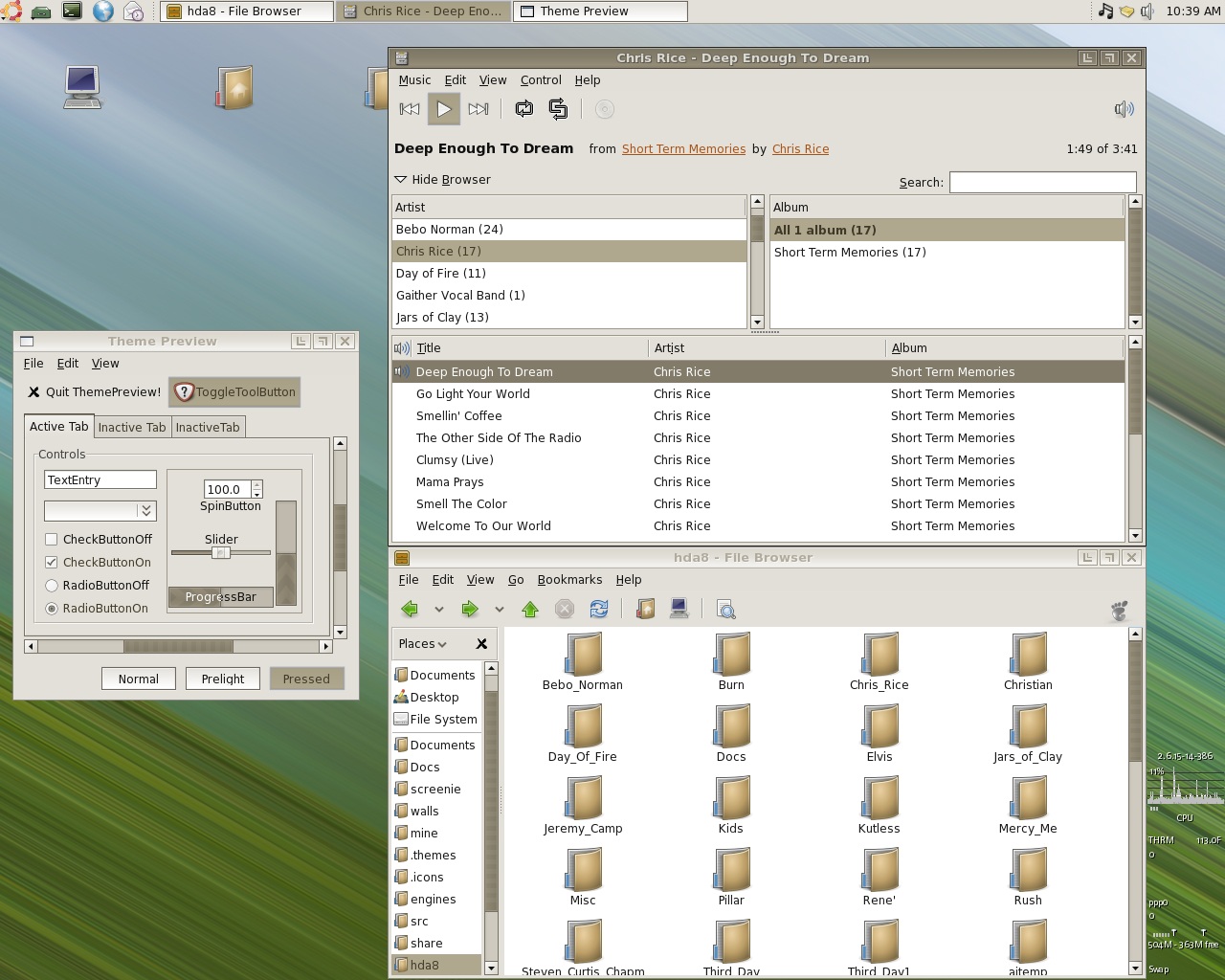
Task: Open the Computer desktop icon
Action: [x=82, y=87]
